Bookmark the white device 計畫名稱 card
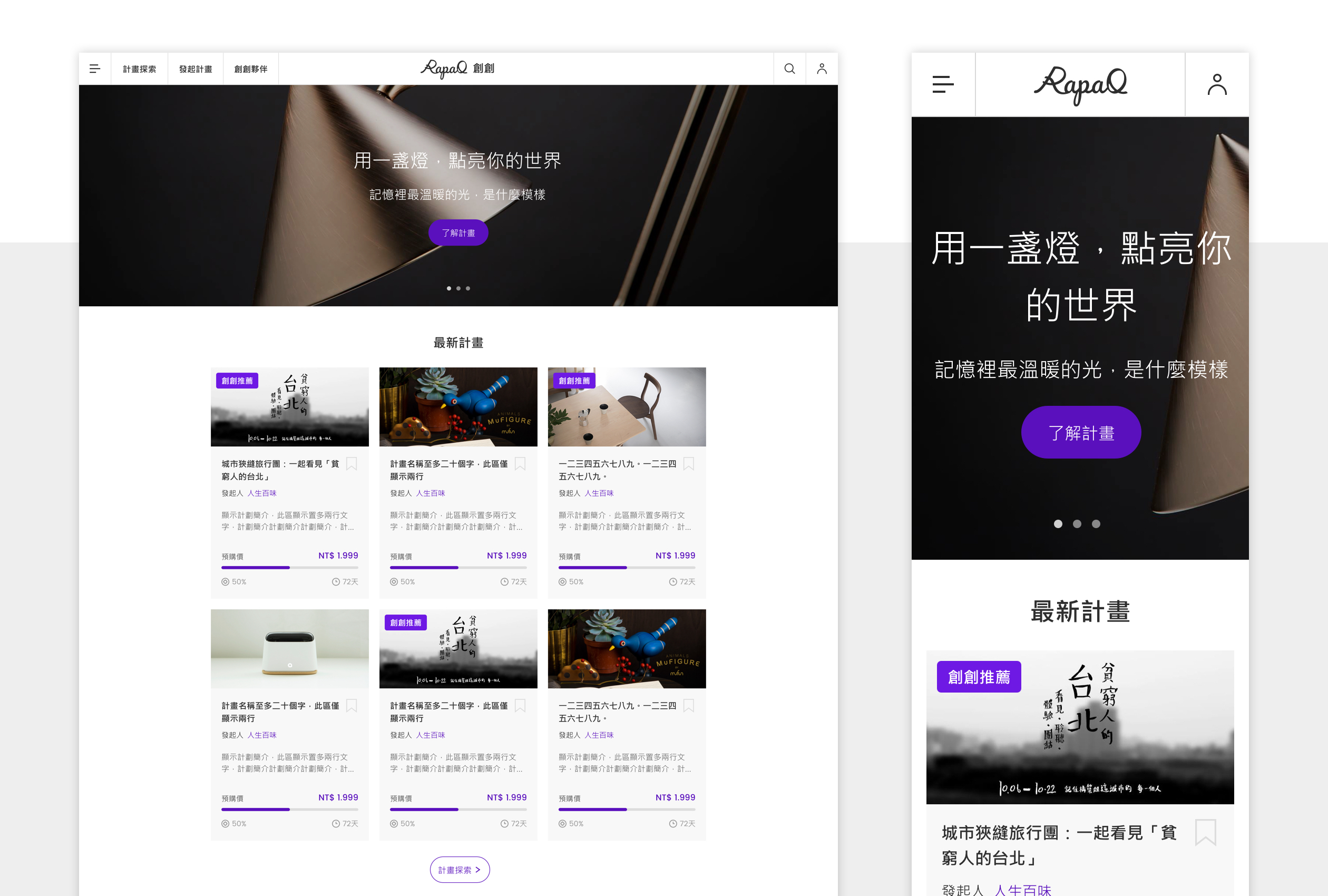1328x896 pixels. click(352, 706)
